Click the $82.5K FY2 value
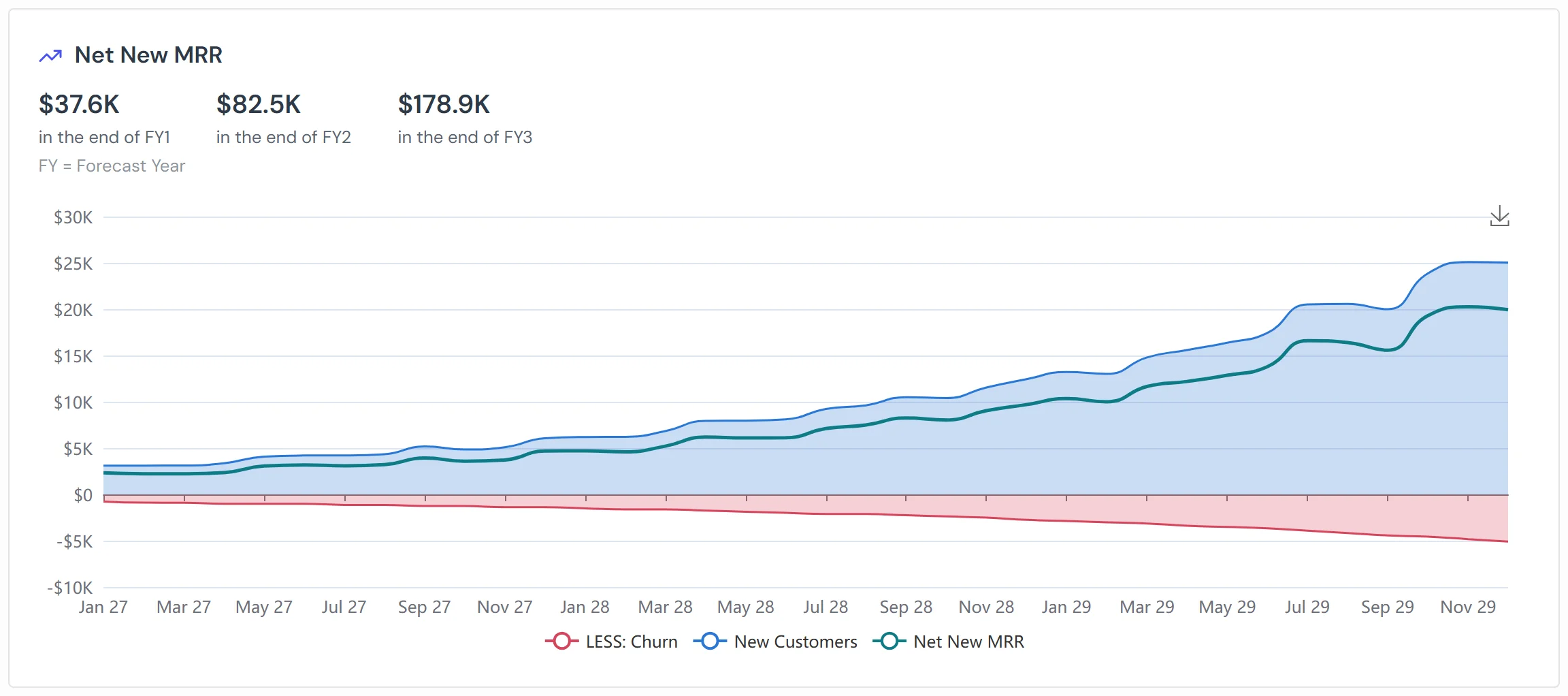 [259, 104]
